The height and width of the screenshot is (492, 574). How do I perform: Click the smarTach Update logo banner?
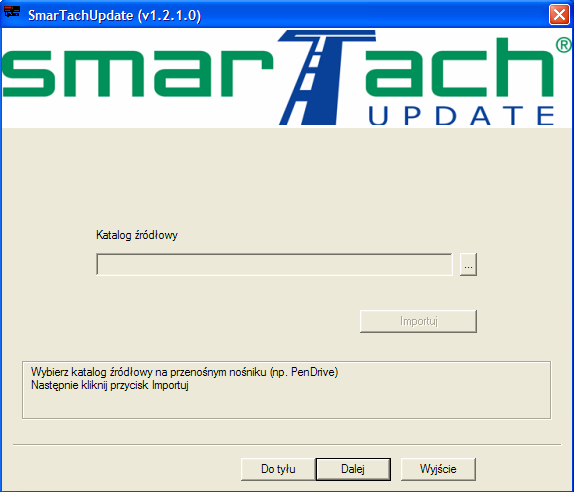click(287, 78)
